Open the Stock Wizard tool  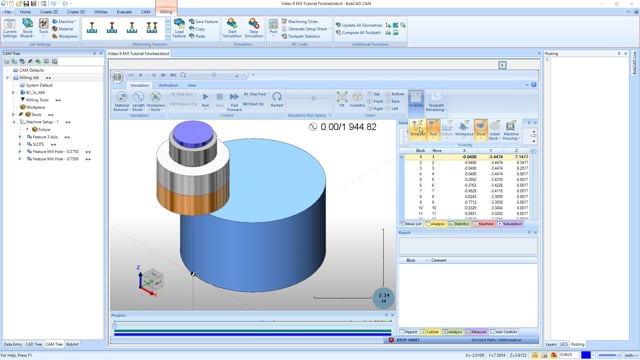pos(27,28)
